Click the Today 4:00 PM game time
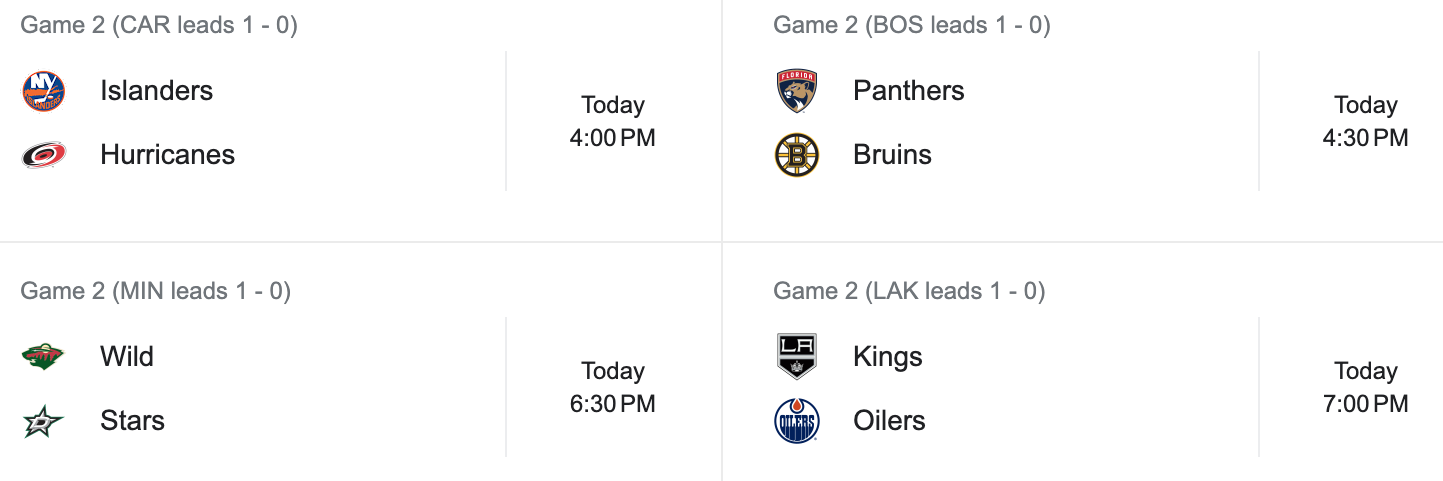This screenshot has height=481, width=1443. coord(612,121)
